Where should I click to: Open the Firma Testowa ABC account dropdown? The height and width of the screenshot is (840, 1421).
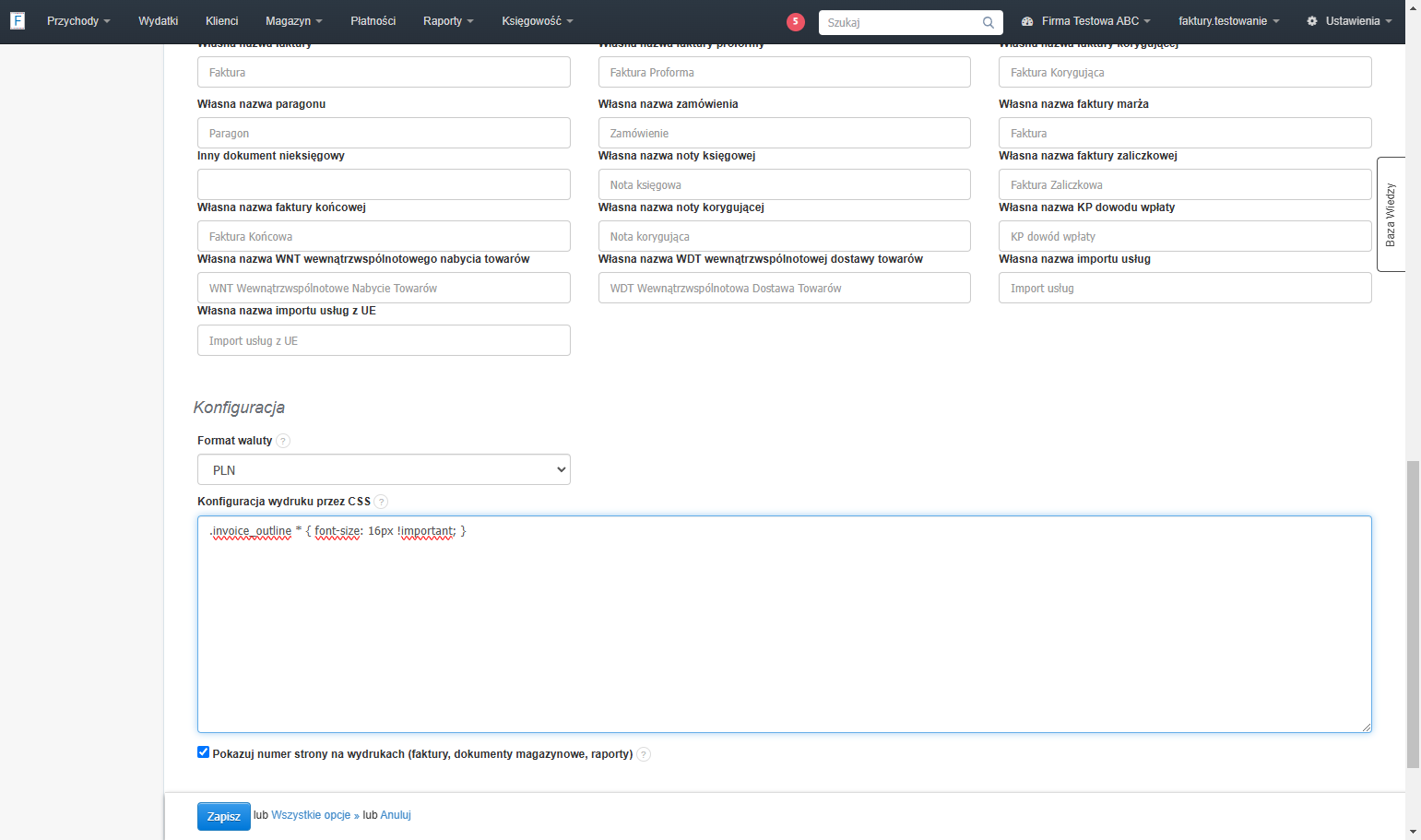pyautogui.click(x=1086, y=21)
